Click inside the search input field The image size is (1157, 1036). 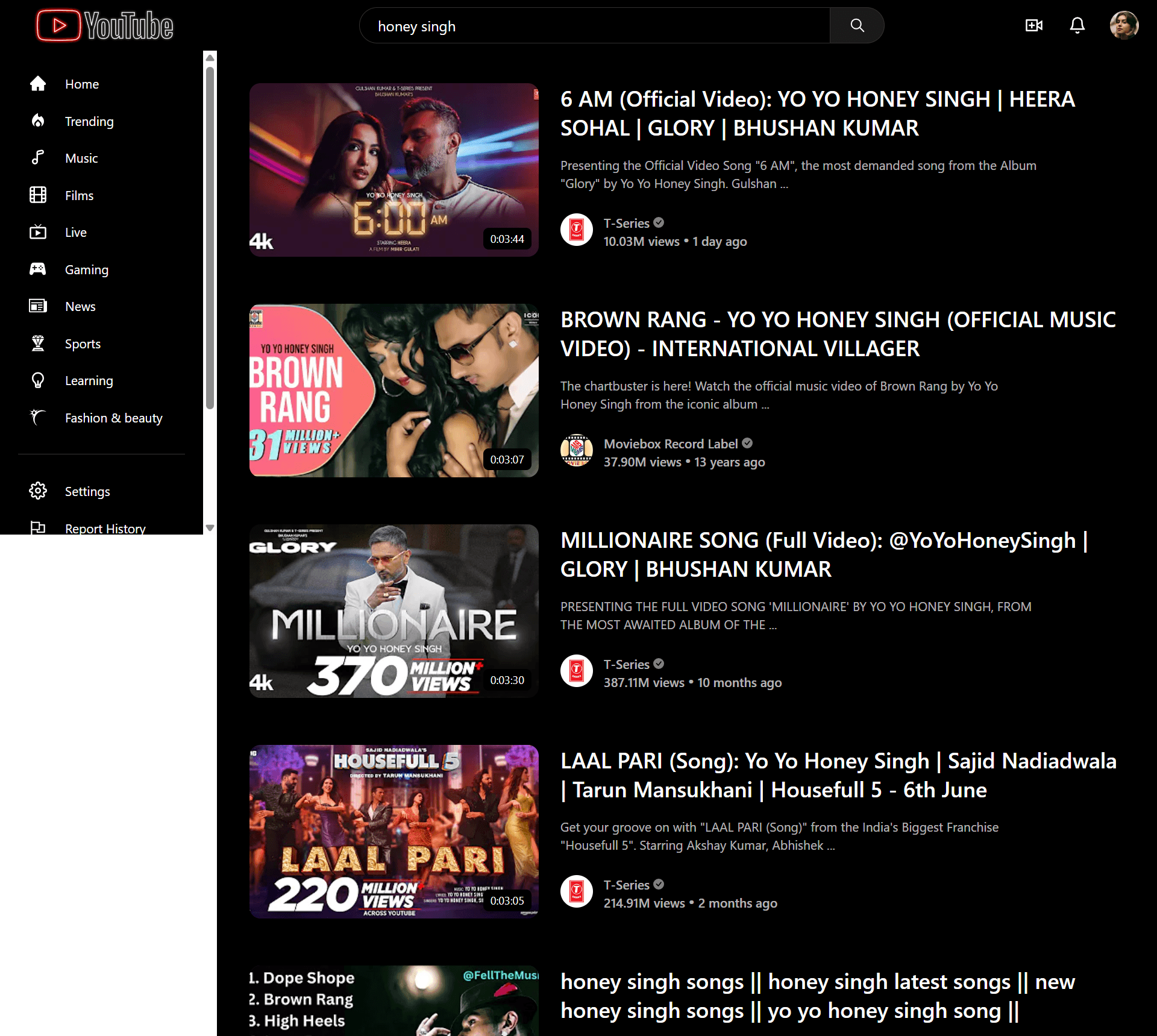pos(595,25)
